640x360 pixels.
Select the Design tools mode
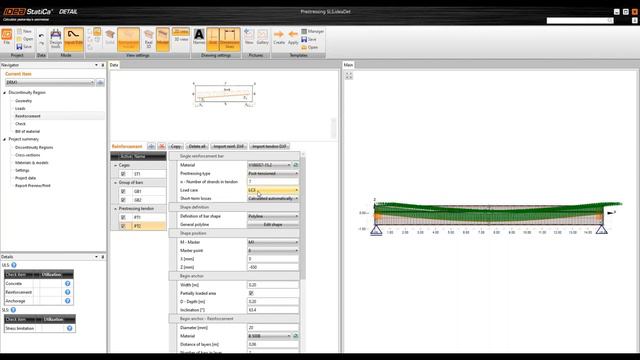click(x=56, y=39)
